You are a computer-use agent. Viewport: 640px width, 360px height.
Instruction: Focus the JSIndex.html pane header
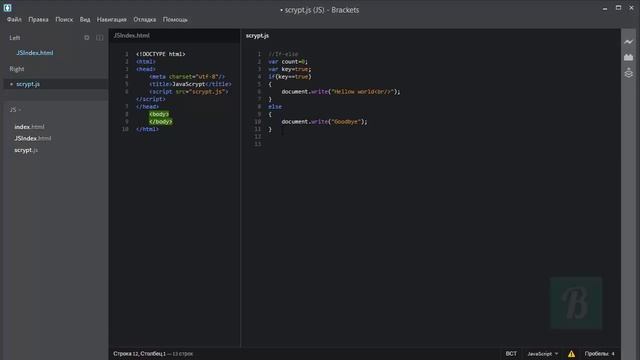point(131,36)
